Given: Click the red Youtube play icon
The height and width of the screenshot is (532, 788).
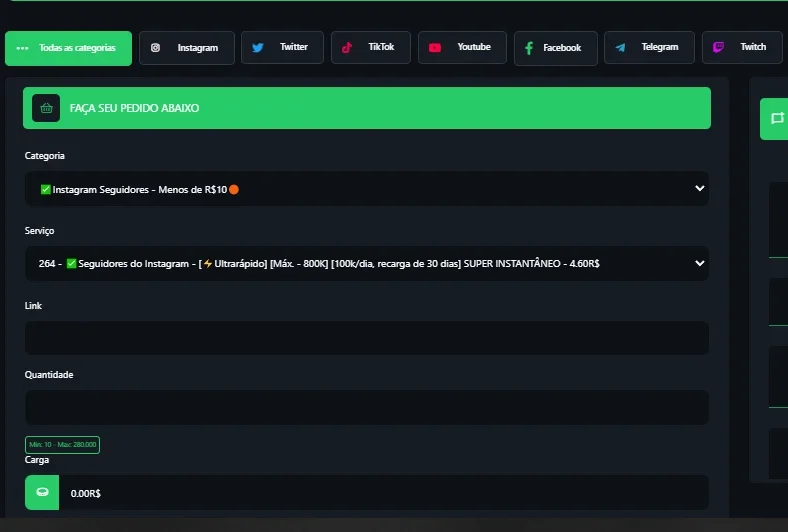Looking at the screenshot, I should click(435, 48).
